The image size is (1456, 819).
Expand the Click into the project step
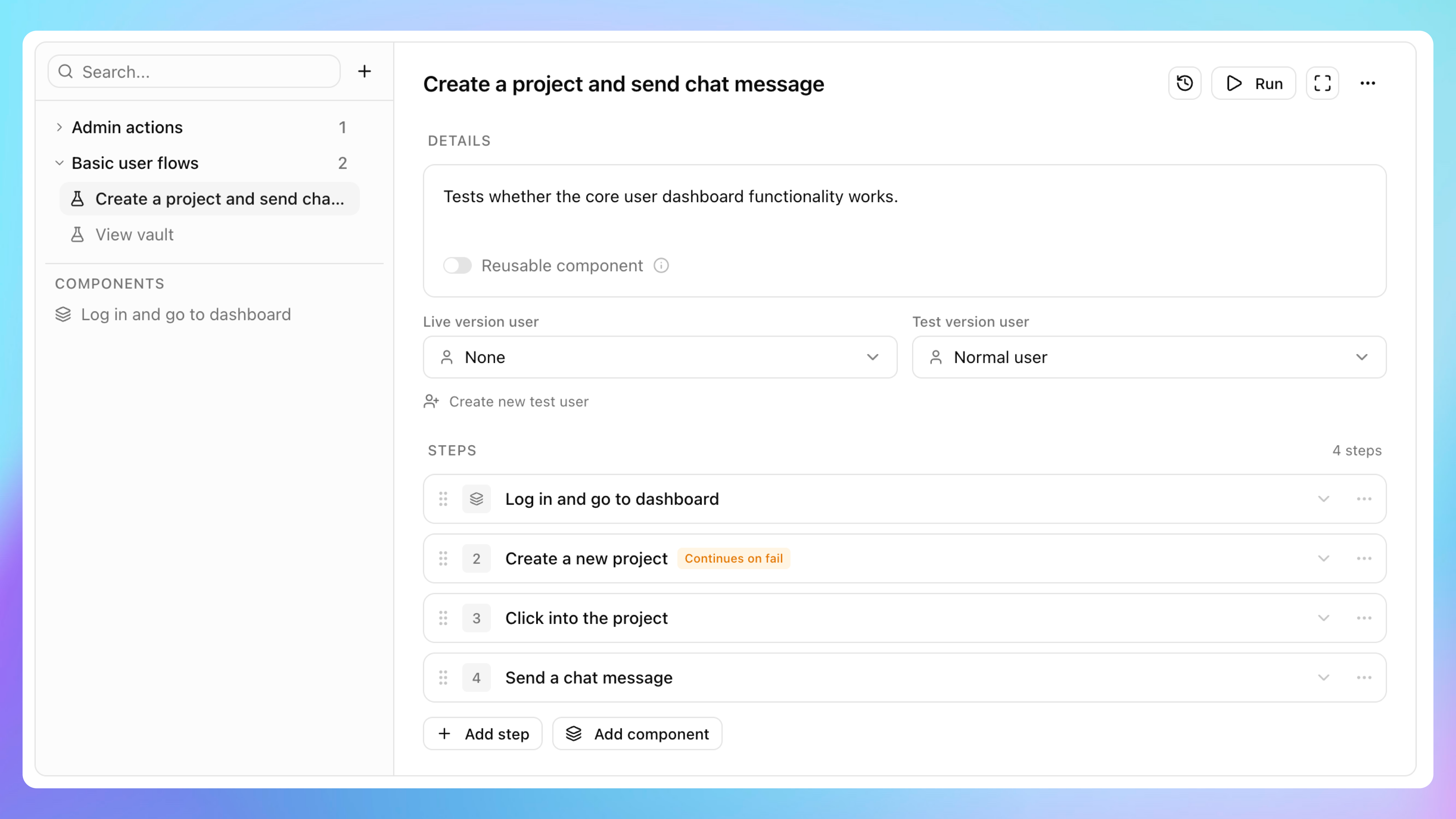tap(1323, 618)
